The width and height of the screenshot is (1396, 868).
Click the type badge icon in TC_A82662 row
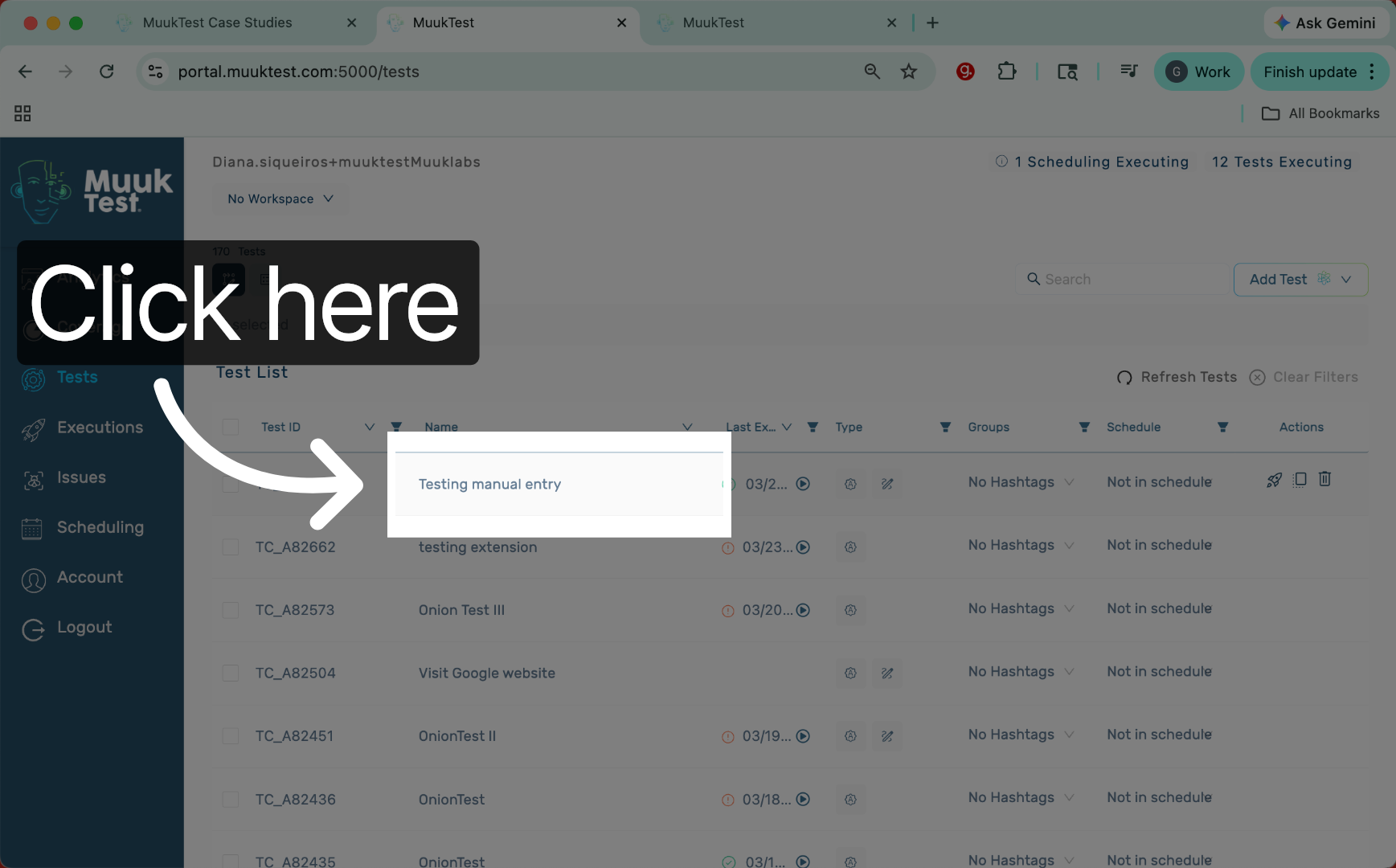click(850, 547)
